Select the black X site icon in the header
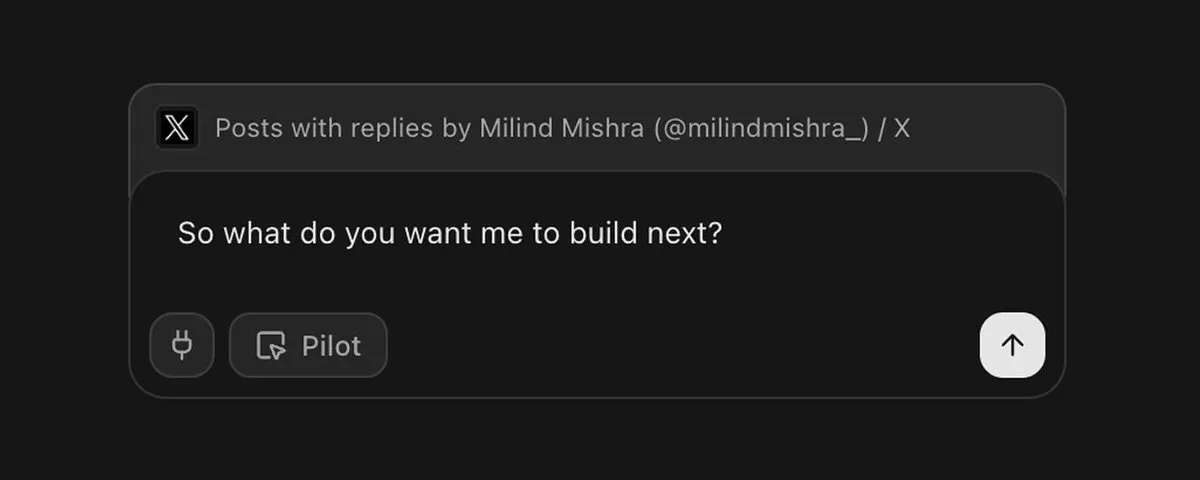Screen dimensions: 1200x480 177,128
